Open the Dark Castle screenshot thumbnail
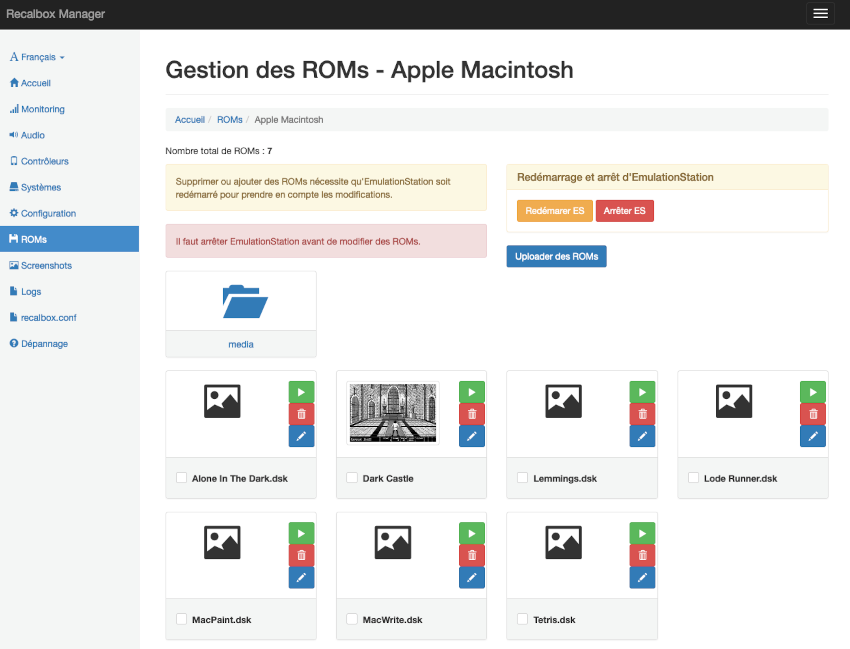The height and width of the screenshot is (649, 850). point(393,413)
